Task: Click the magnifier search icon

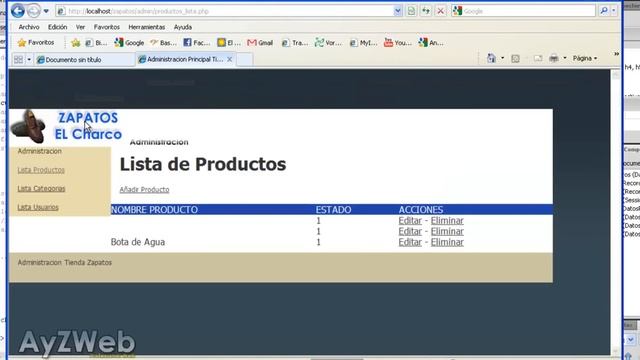Action: 604,11
